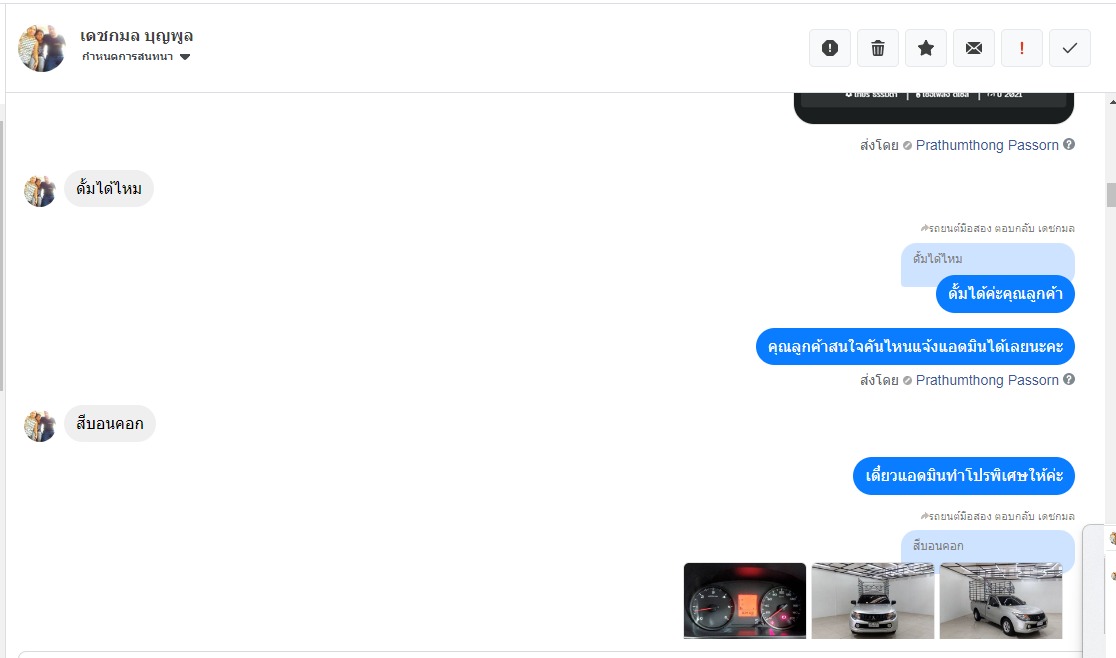
Task: Click the customer message ดั้มได้ไหม bubble
Action: [x=109, y=189]
